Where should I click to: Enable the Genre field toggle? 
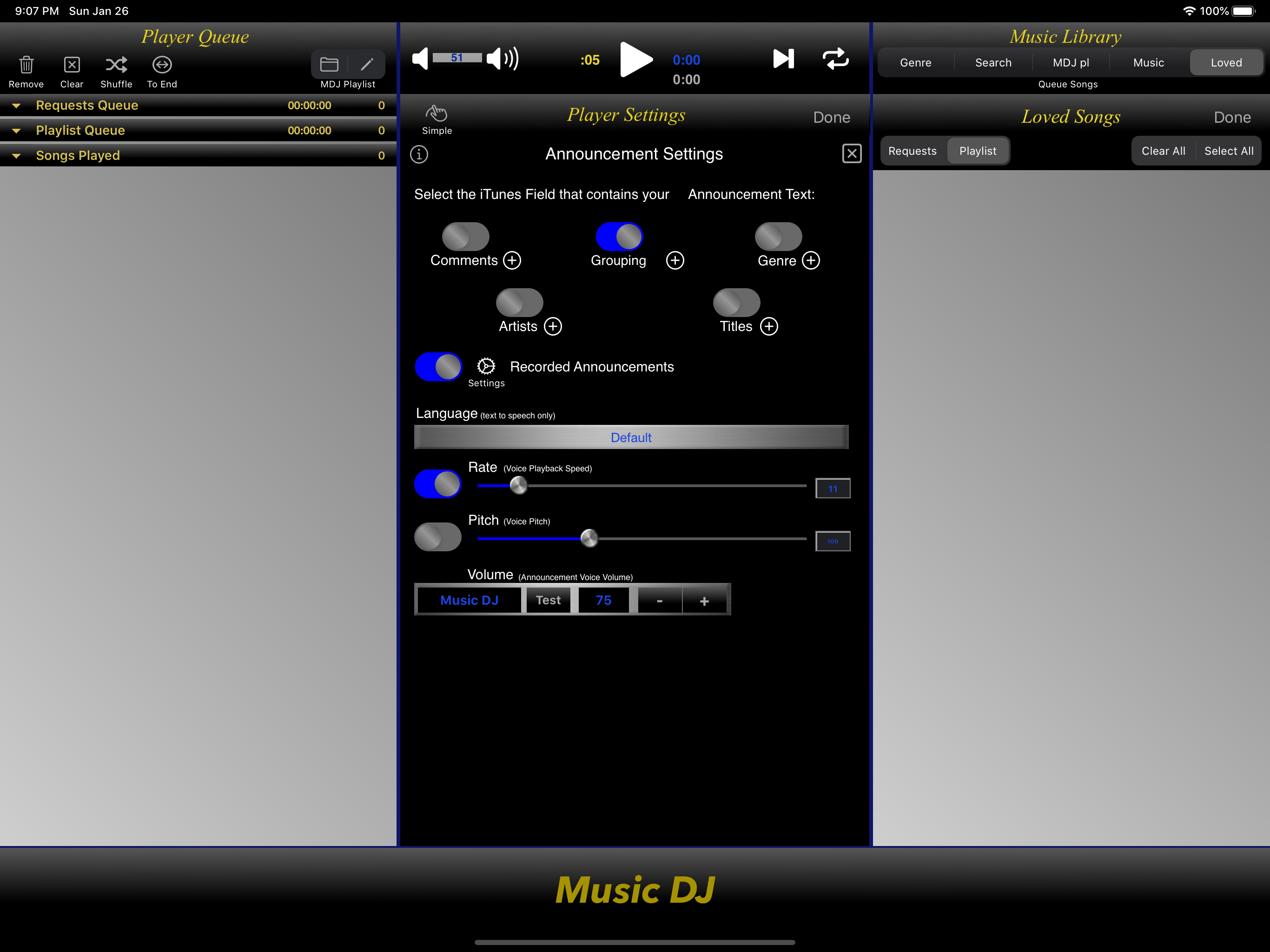779,237
